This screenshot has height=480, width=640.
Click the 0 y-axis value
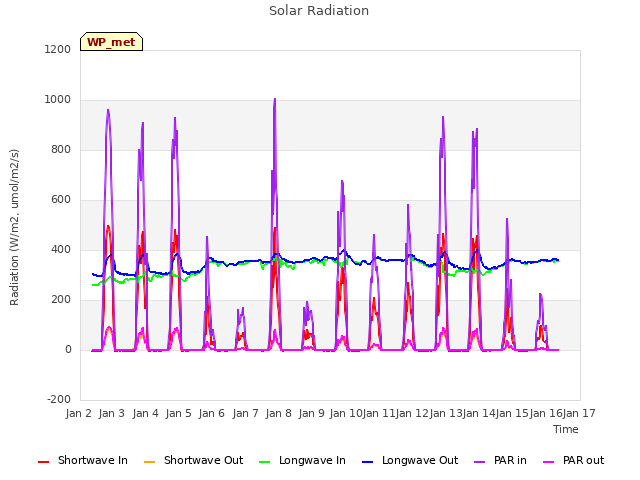(x=68, y=350)
